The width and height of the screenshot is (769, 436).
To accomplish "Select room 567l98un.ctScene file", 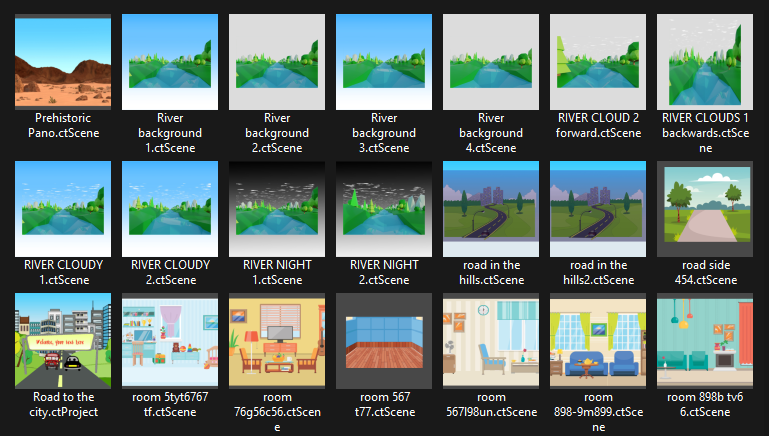I will 491,341.
